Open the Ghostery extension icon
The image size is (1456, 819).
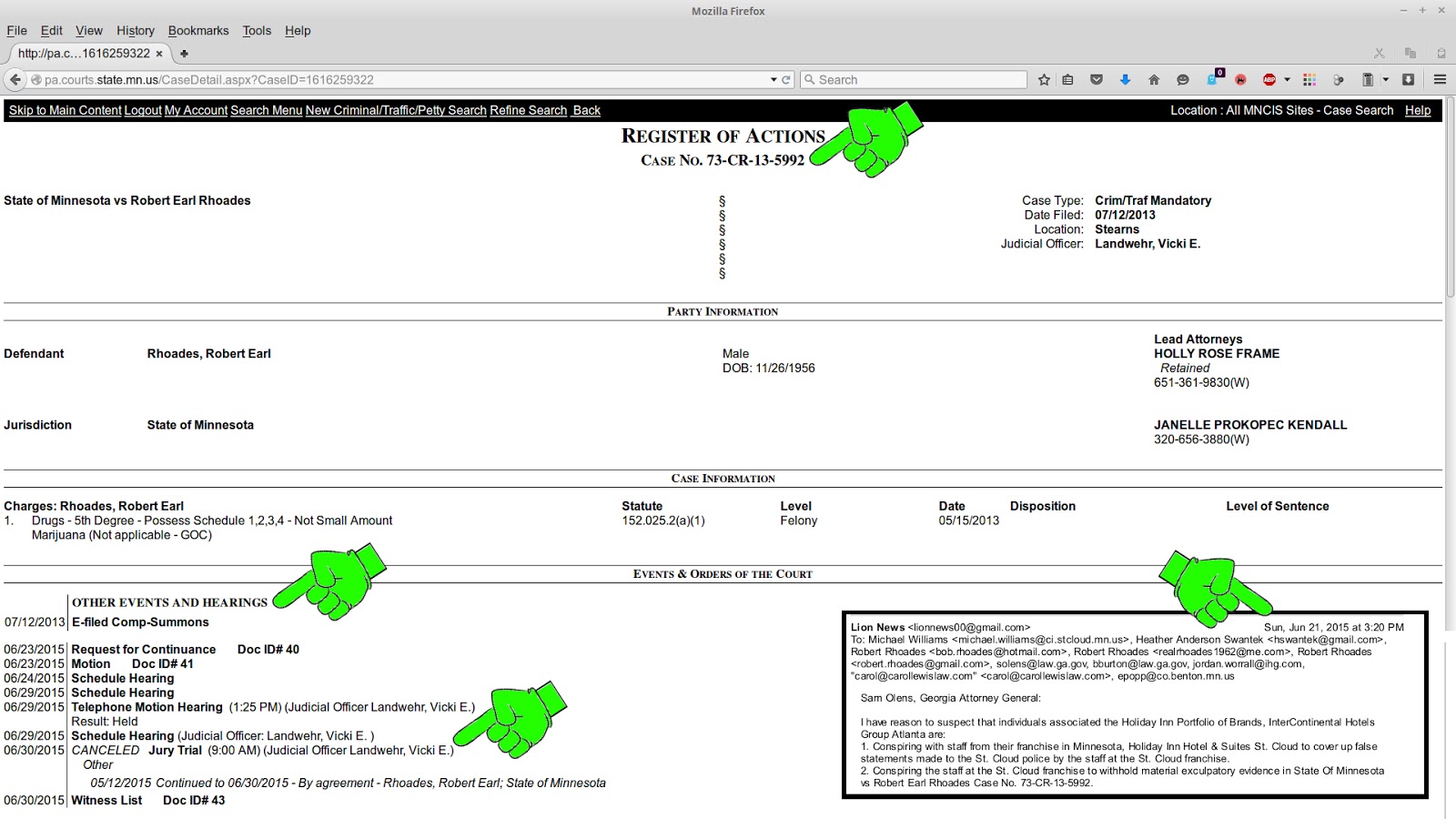(x=1213, y=79)
